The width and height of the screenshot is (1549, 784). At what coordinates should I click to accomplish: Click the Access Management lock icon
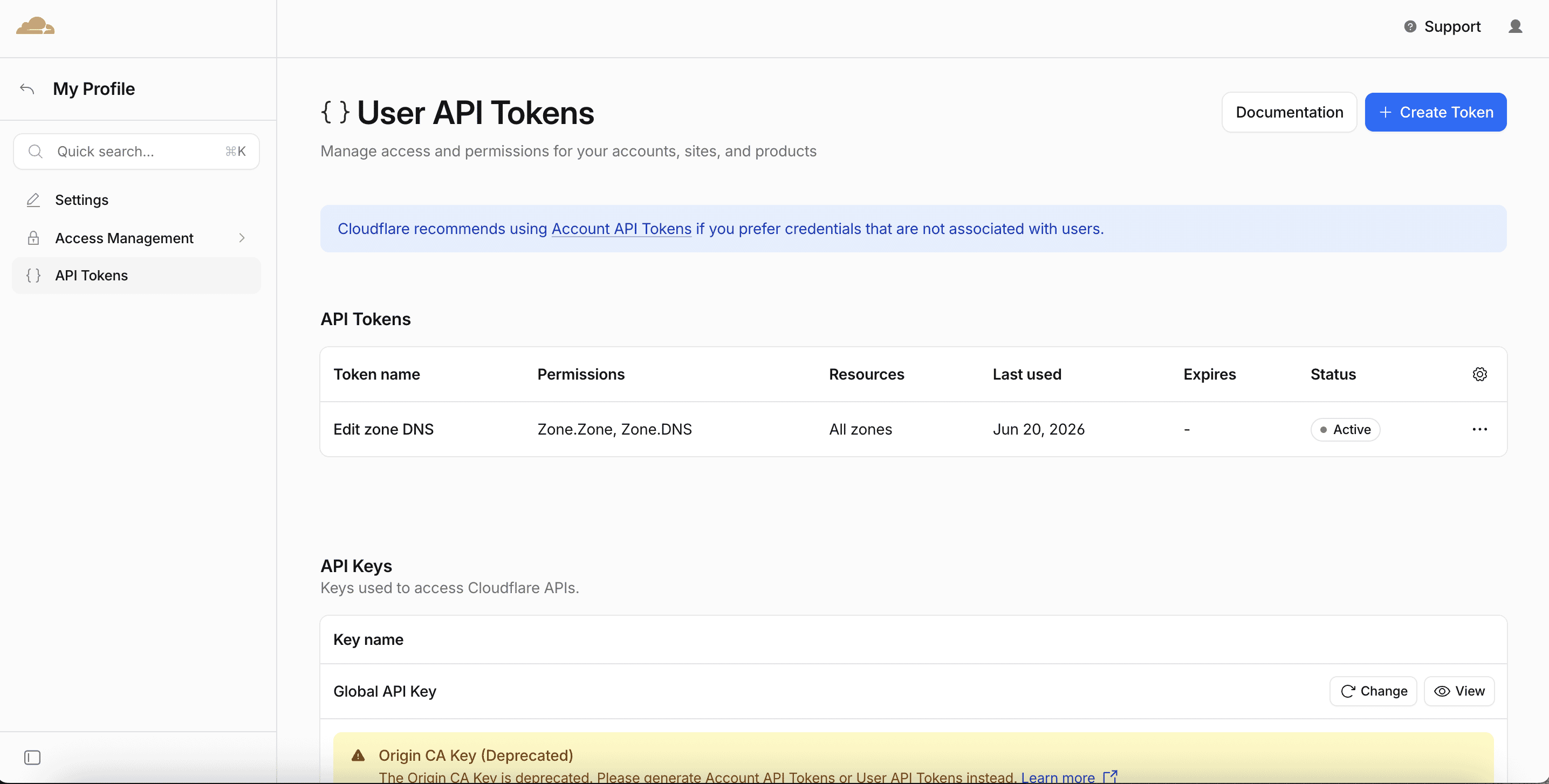pyautogui.click(x=33, y=238)
